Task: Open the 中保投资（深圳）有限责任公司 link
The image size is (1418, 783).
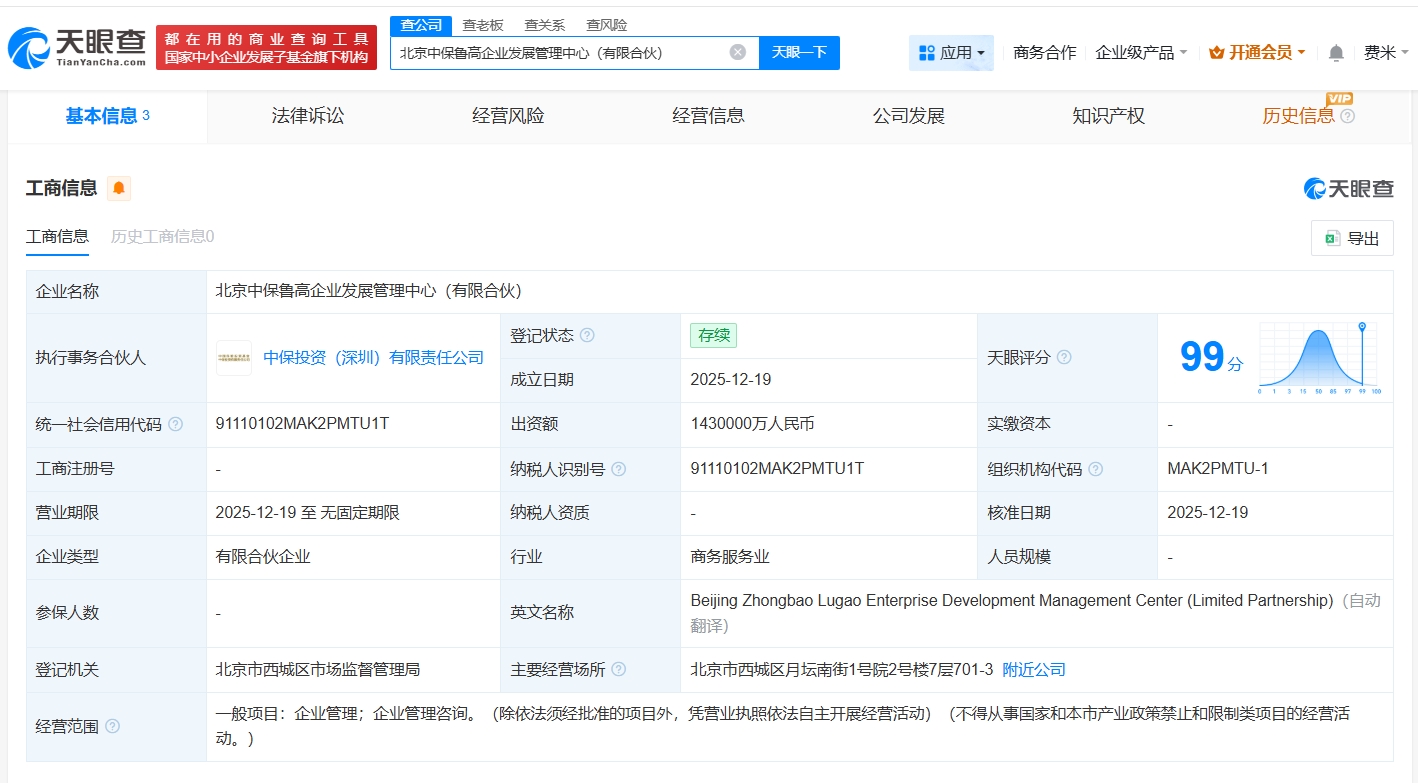Action: pos(373,357)
